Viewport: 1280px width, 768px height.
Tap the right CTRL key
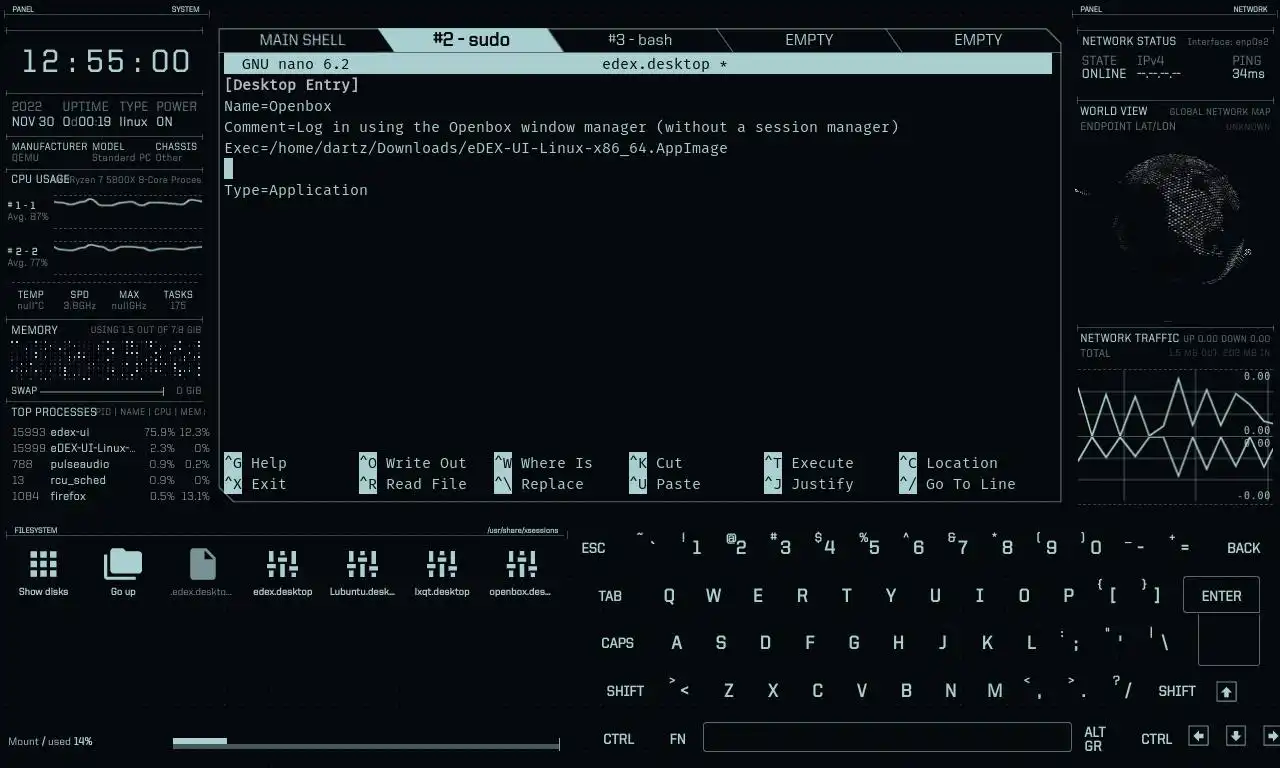coord(1157,739)
